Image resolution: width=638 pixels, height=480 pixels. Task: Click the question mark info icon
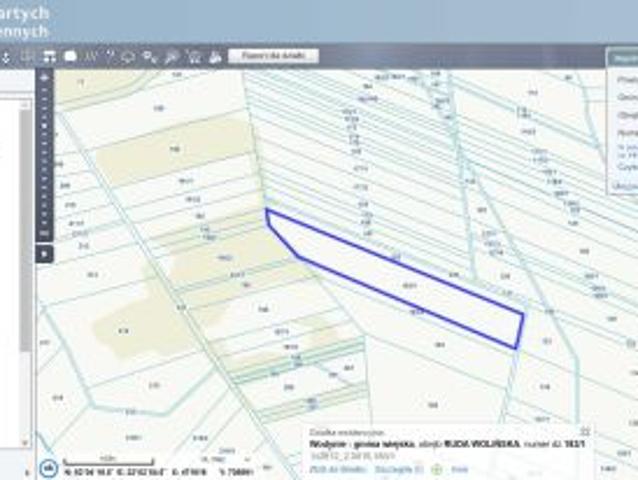[110, 57]
